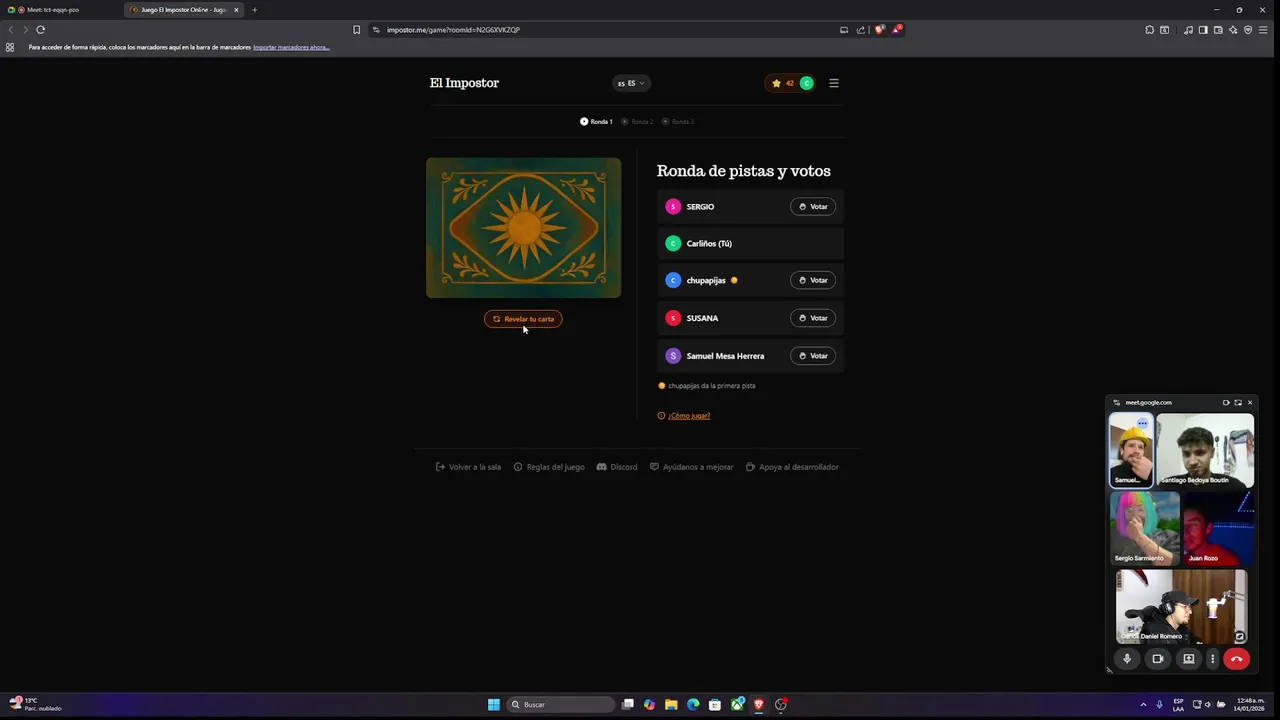Image resolution: width=1280 pixels, height=720 pixels.
Task: Click Apoya al desarrollador link
Action: click(x=793, y=467)
